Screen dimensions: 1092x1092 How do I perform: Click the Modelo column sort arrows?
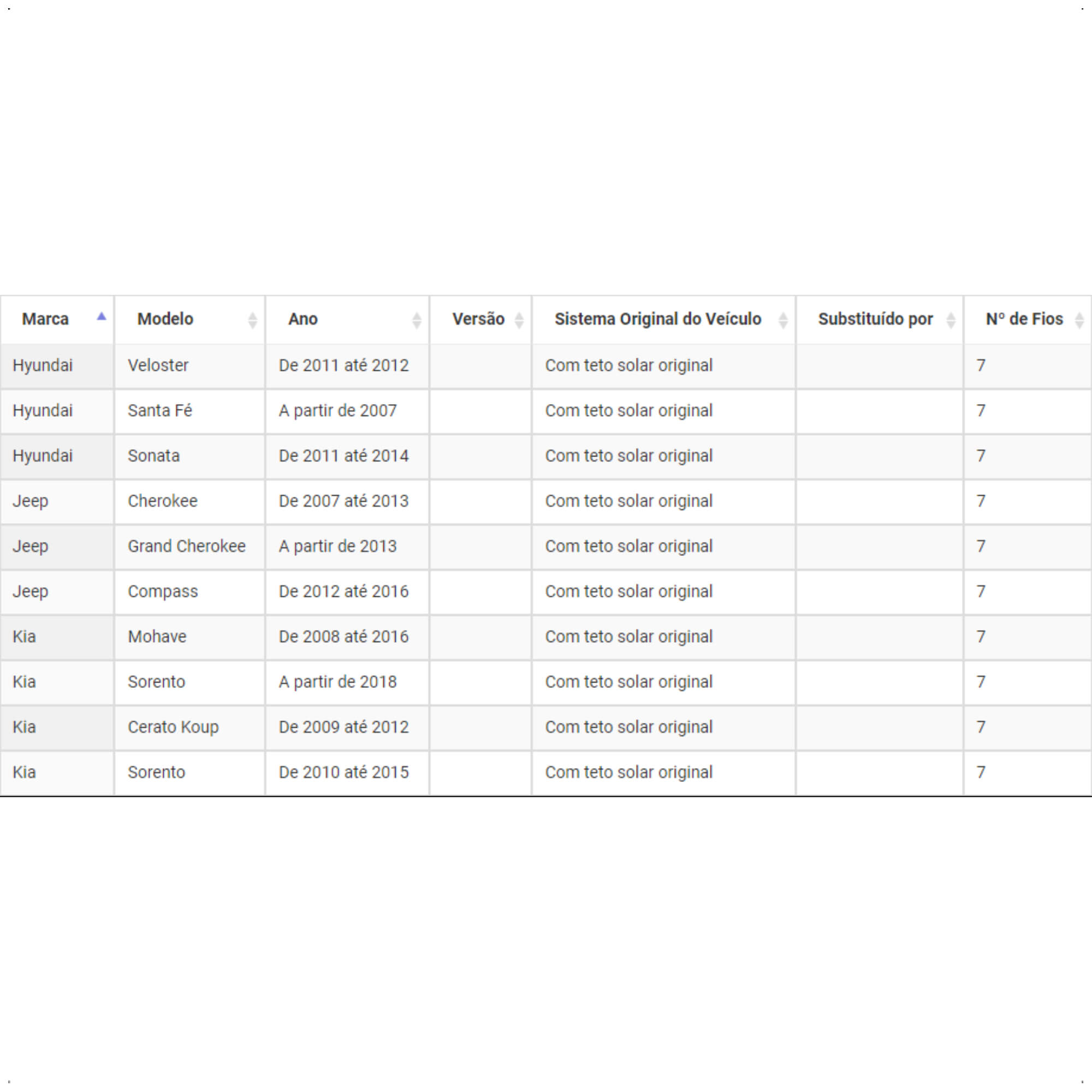coord(253,321)
